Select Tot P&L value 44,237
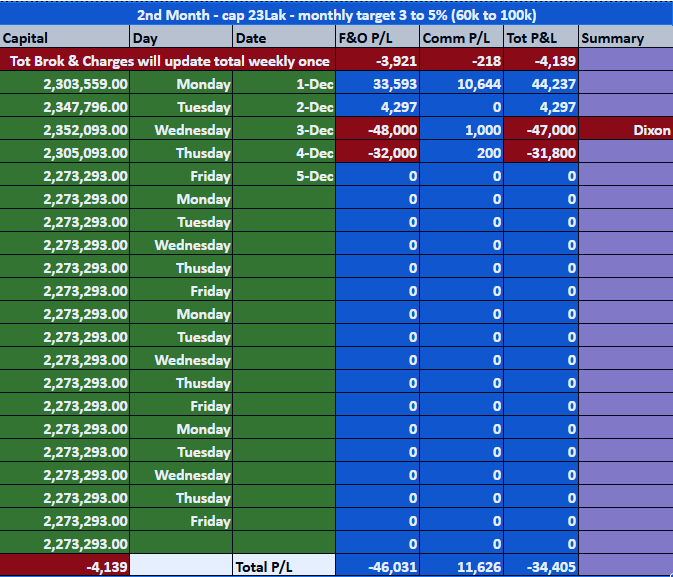 point(541,83)
